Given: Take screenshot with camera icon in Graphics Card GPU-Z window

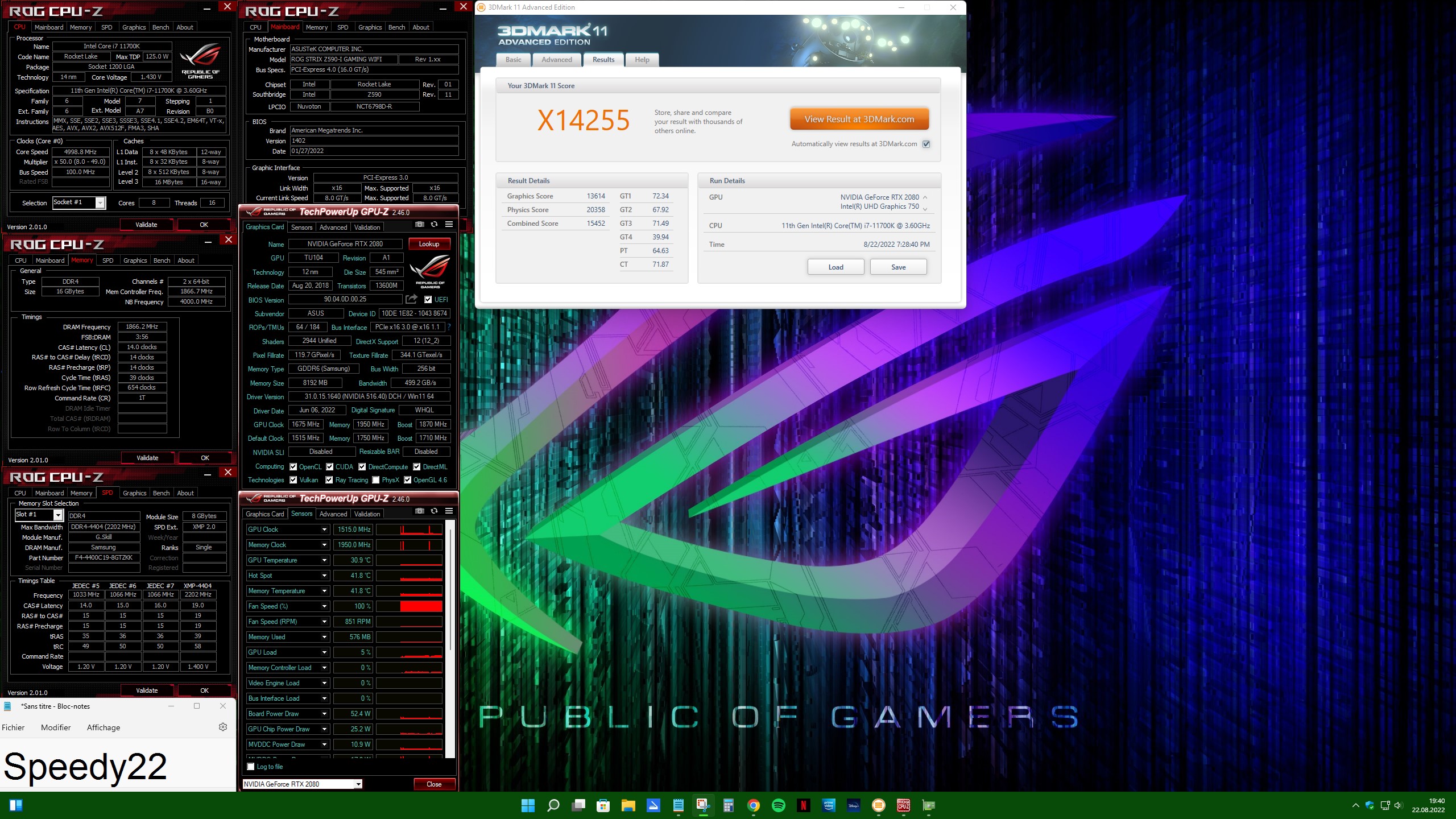Looking at the screenshot, I should coord(420,225).
